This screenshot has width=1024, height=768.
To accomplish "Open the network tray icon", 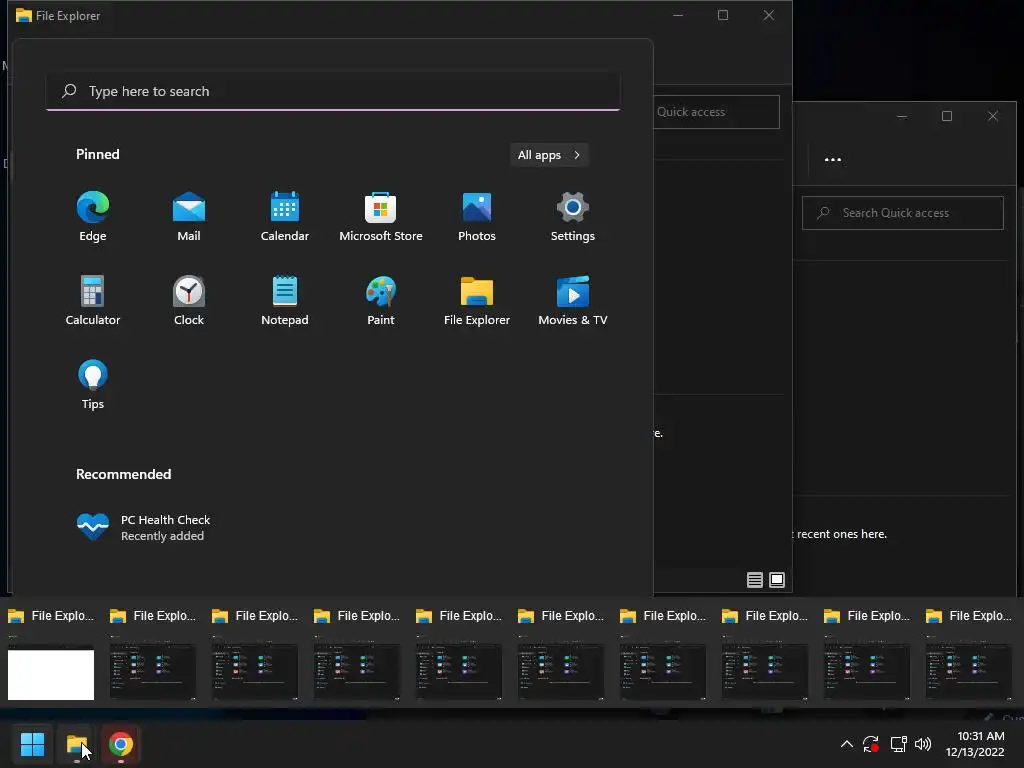I will 899,744.
